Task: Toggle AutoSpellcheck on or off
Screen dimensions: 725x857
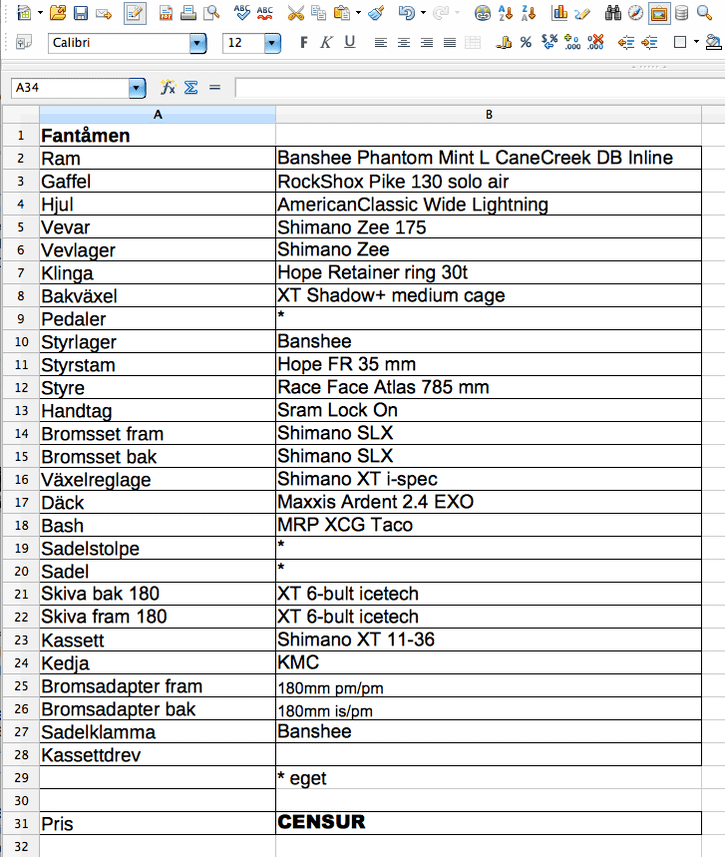Action: point(265,13)
